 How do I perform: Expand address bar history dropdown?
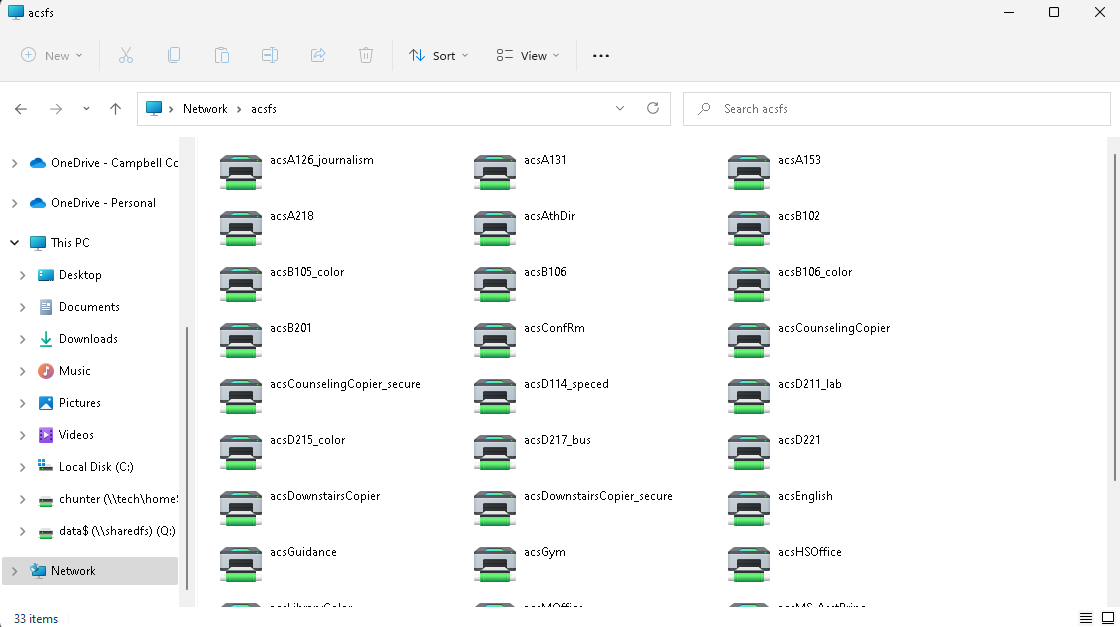pos(619,109)
